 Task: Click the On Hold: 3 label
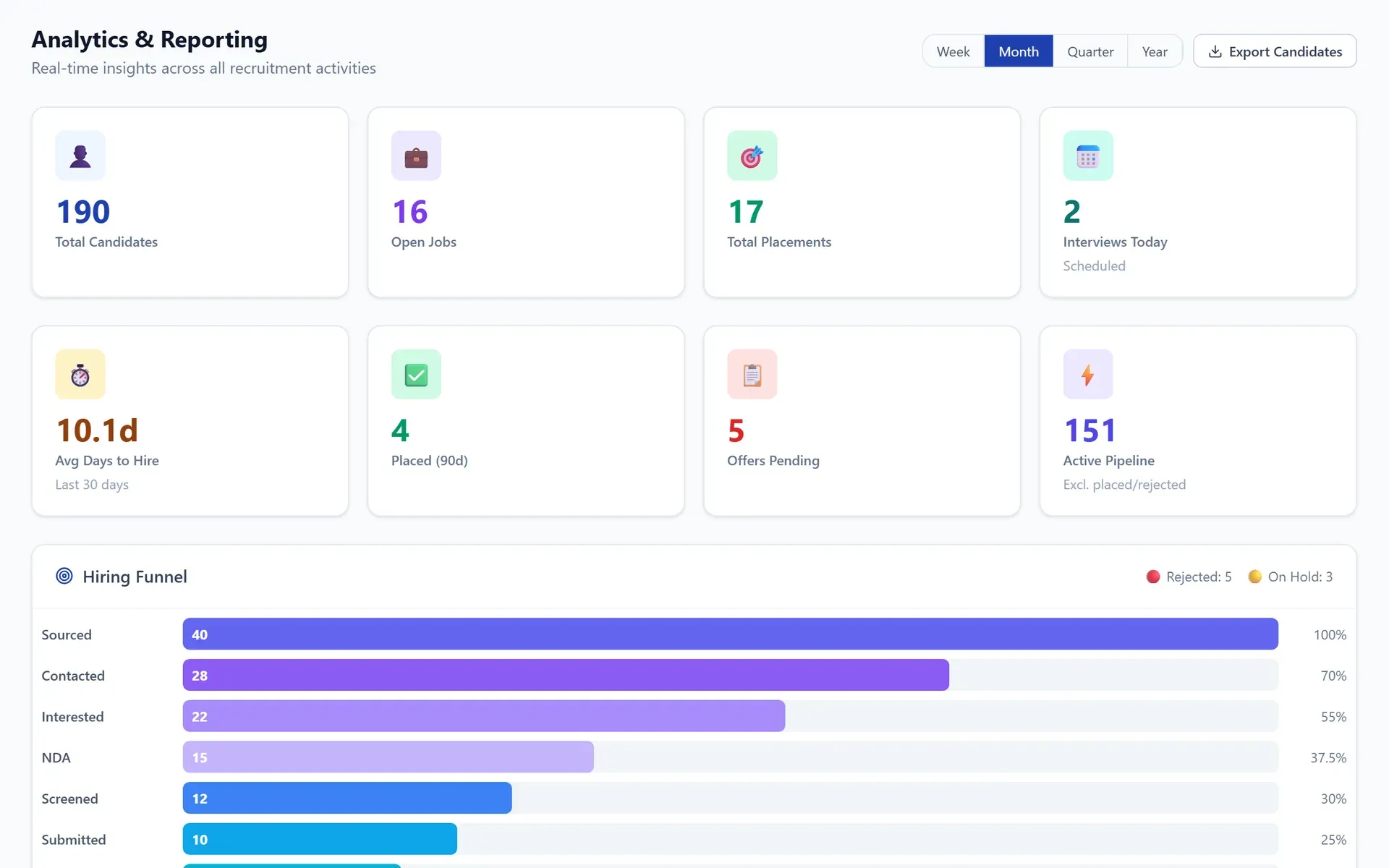pyautogui.click(x=1300, y=576)
